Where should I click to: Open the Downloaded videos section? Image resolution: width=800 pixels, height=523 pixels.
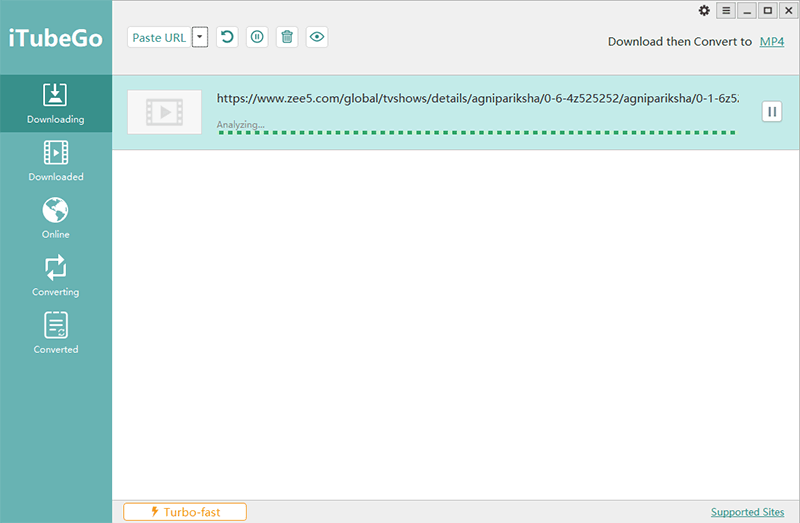tap(56, 161)
